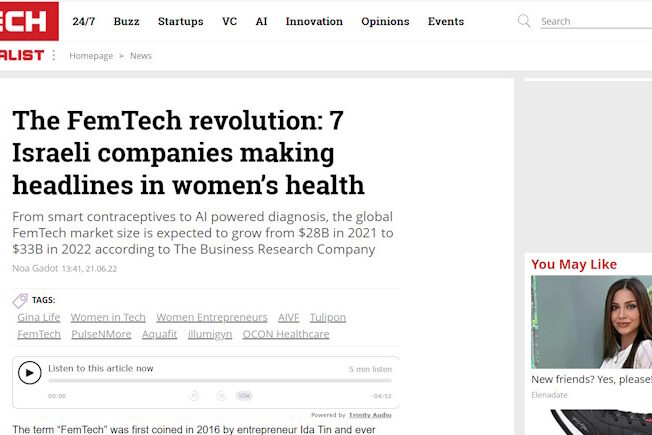652x435 pixels.
Task: Skip audio forward 10 seconds
Action: click(x=221, y=396)
